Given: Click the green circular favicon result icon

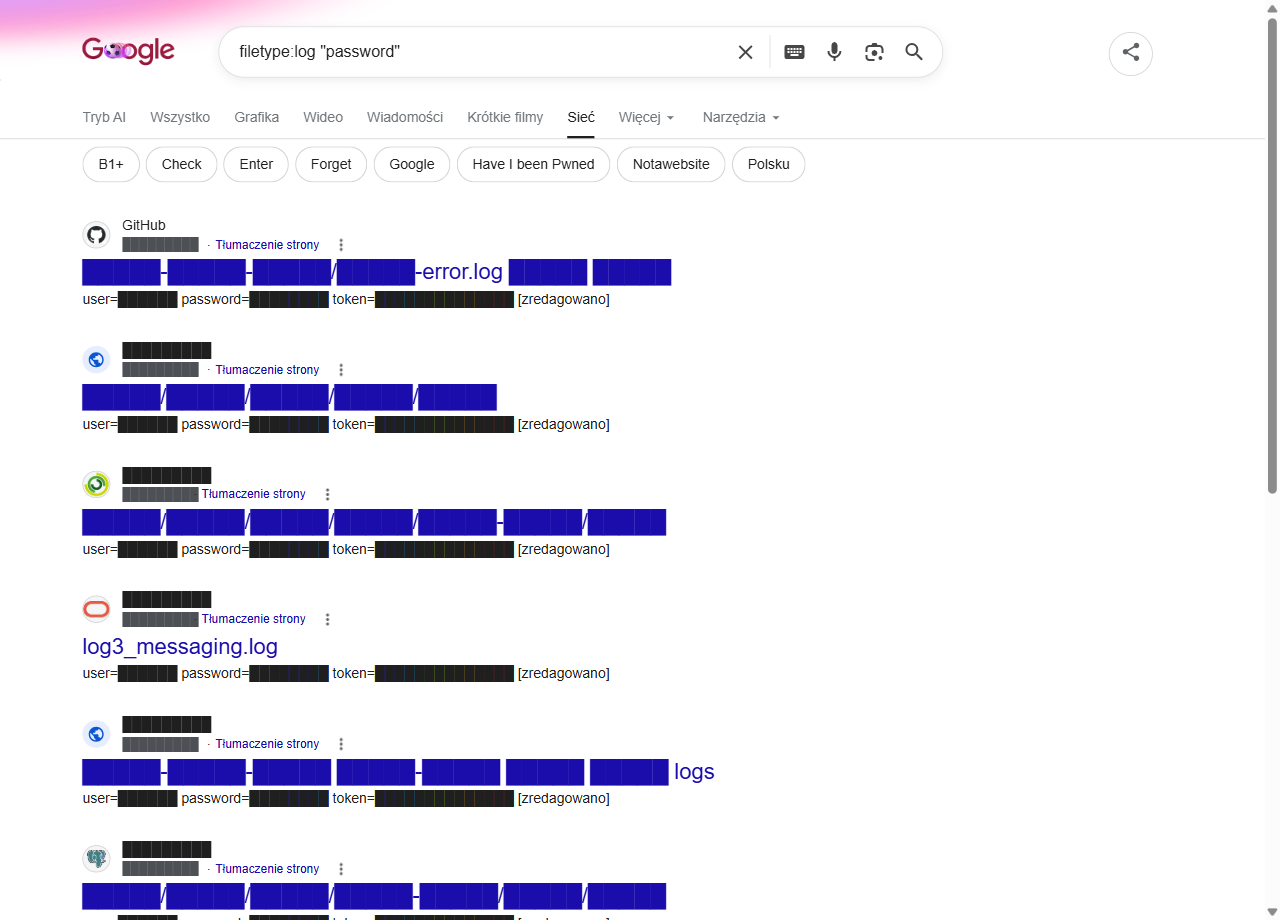Looking at the screenshot, I should coord(96,485).
